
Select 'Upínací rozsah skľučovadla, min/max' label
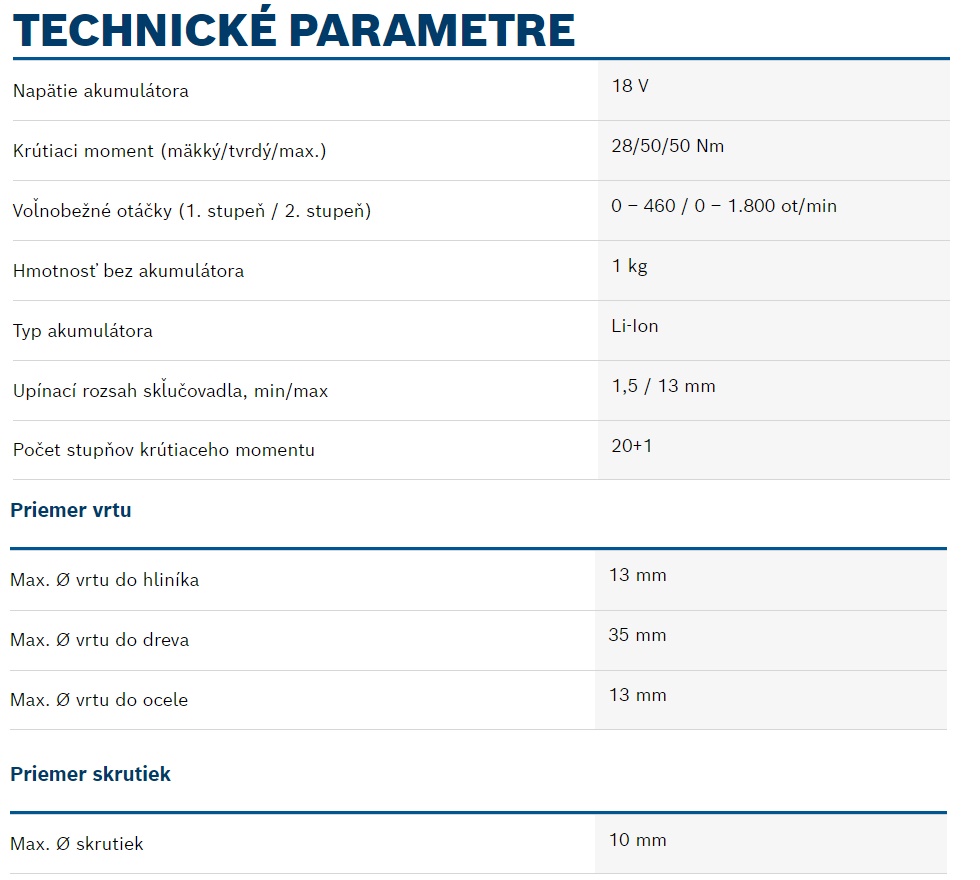click(x=170, y=391)
